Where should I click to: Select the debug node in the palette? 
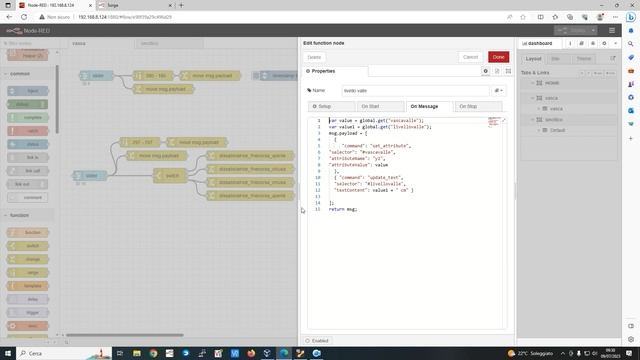pos(28,104)
